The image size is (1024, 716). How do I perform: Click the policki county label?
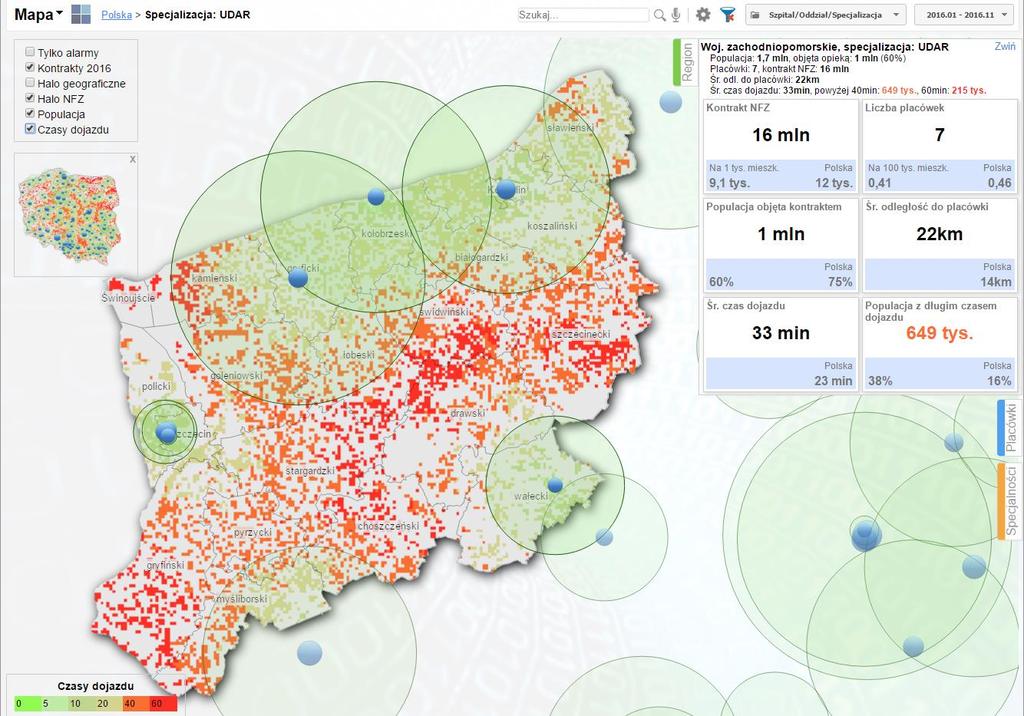156,387
